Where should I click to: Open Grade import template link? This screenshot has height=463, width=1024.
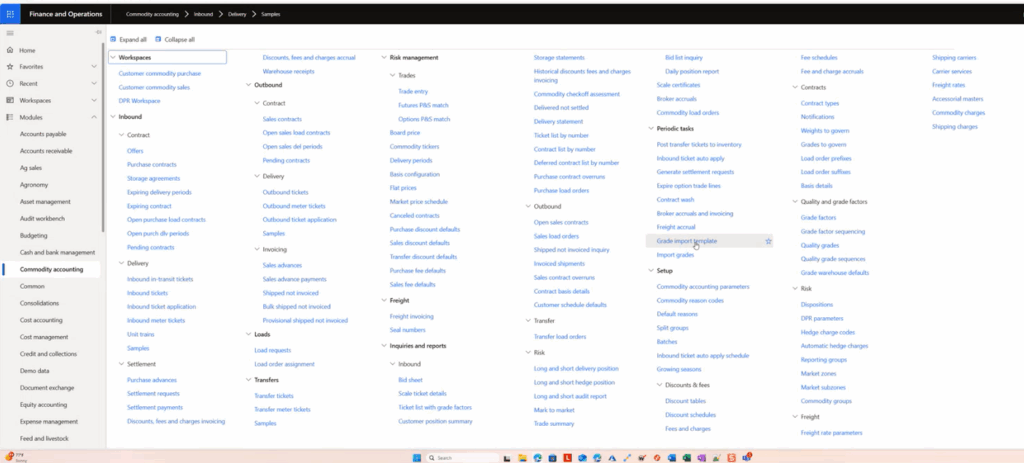tap(686, 241)
